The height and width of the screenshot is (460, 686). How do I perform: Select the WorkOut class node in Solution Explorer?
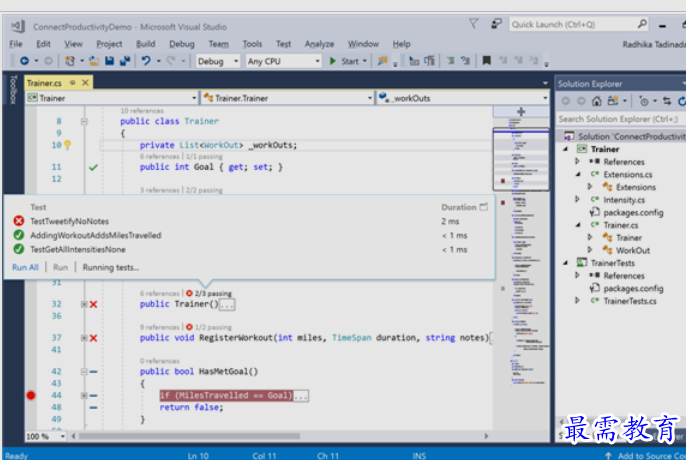click(x=633, y=250)
